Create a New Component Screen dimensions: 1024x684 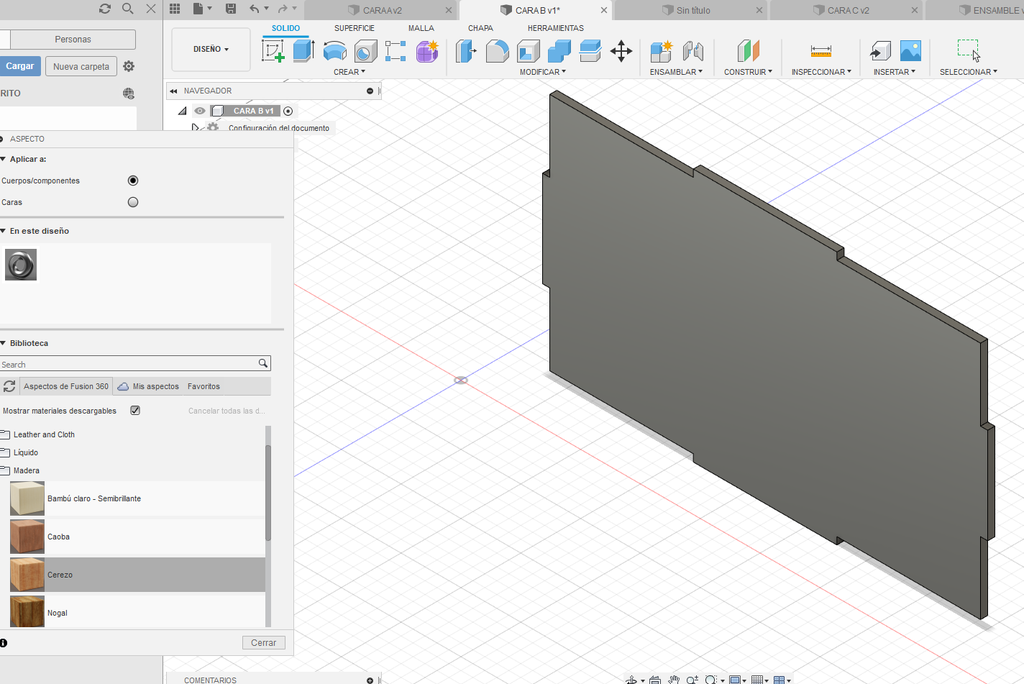point(661,51)
